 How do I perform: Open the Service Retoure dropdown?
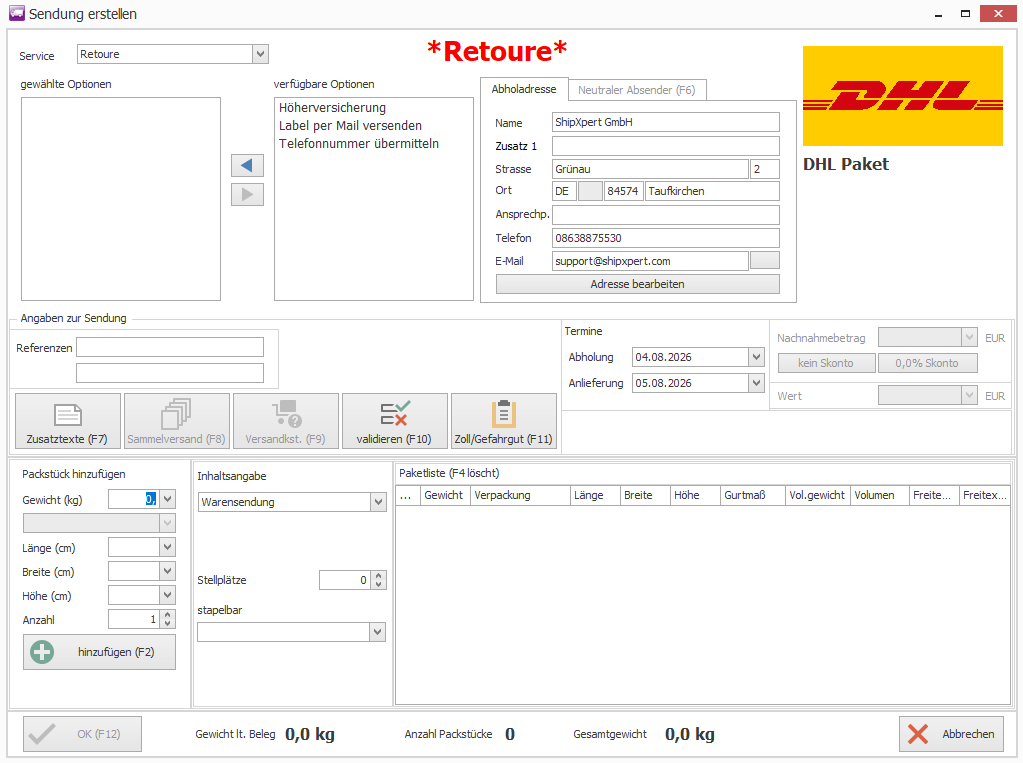(260, 54)
